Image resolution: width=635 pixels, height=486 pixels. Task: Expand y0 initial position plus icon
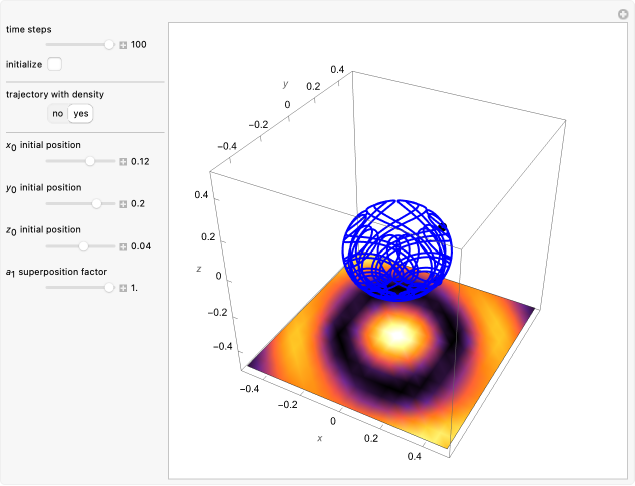click(x=123, y=203)
